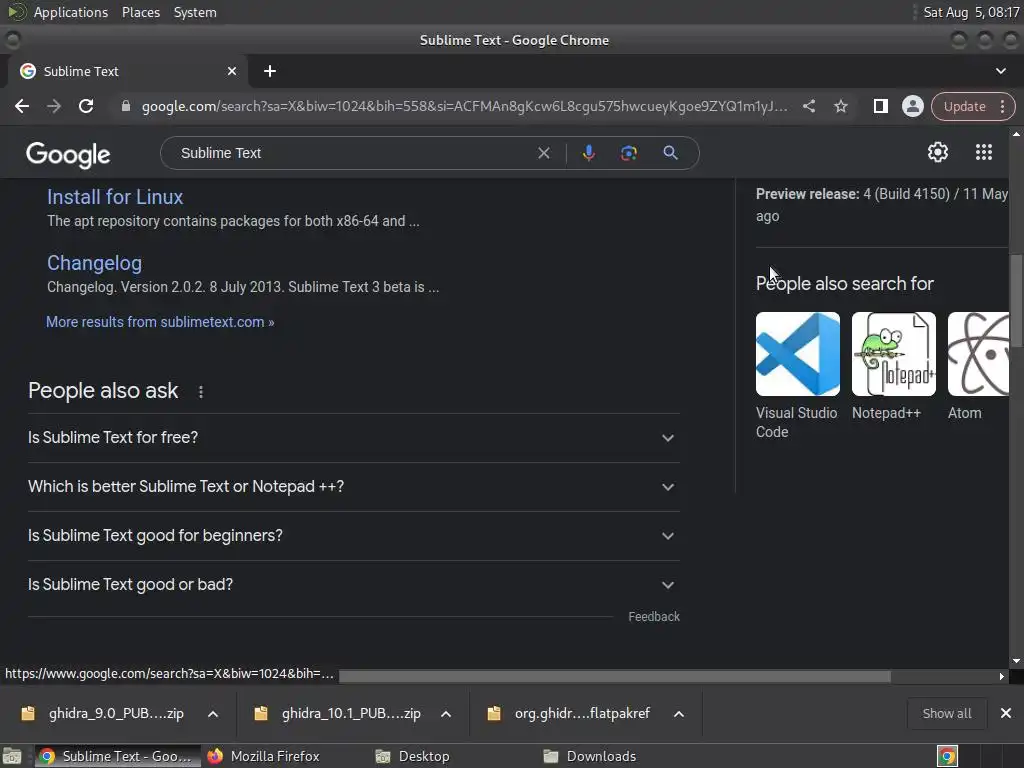Open People also ask options menu
Image resolution: width=1024 pixels, height=768 pixels.
(x=201, y=392)
